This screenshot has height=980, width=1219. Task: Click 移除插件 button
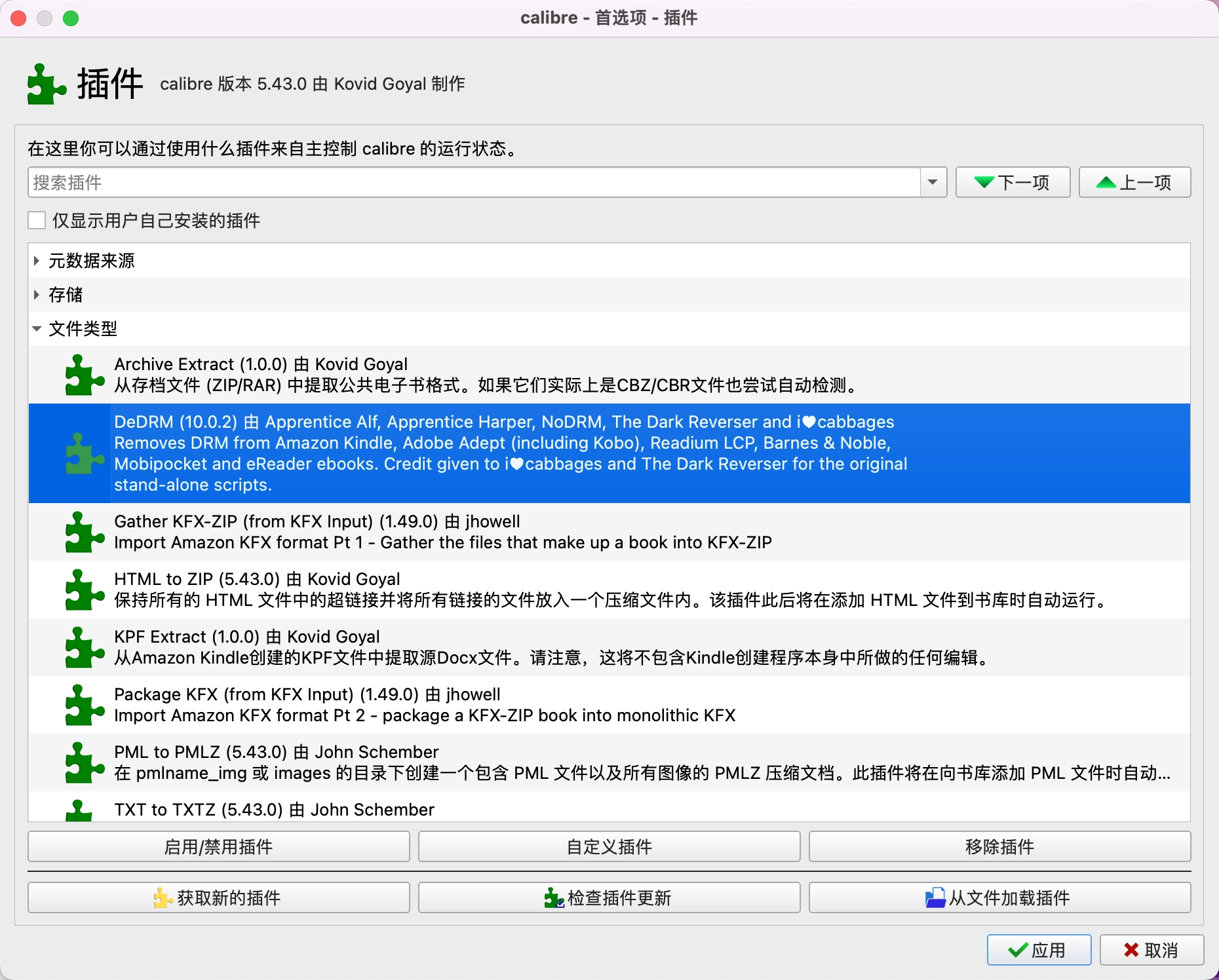point(999,846)
